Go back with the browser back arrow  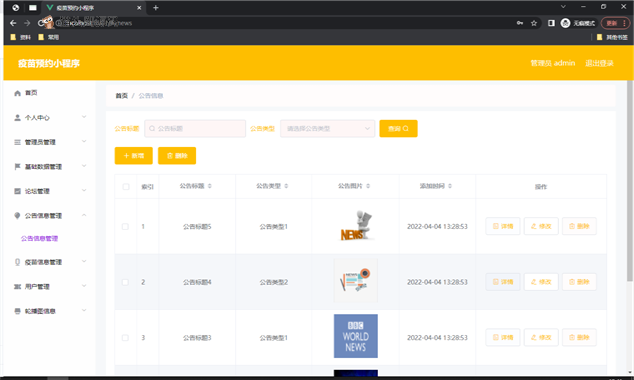pyautogui.click(x=13, y=23)
